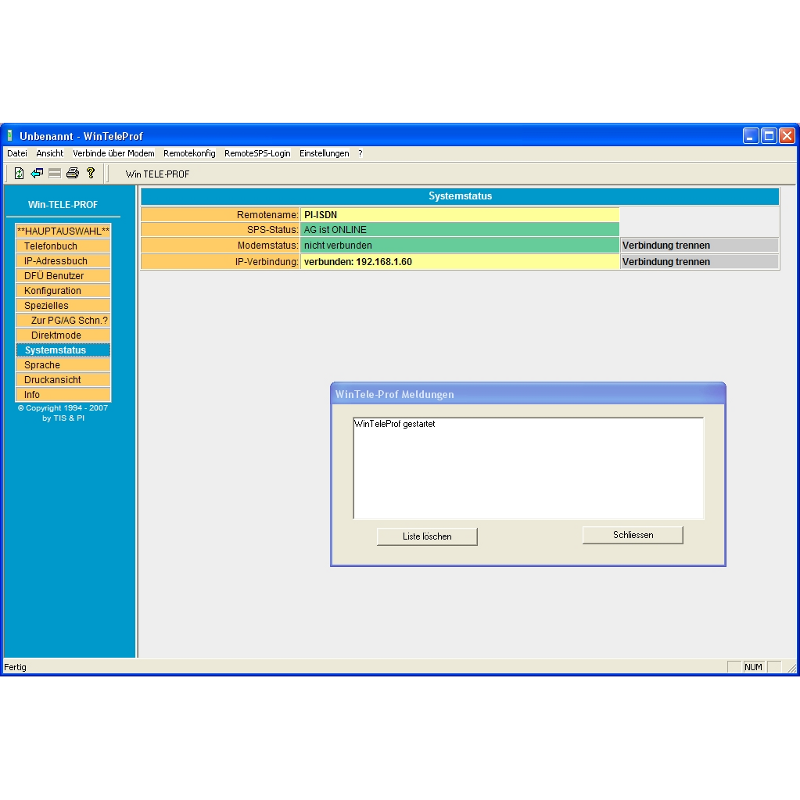Close the WinTeleProf main window
Screen dimensions: 800x800
coord(787,136)
